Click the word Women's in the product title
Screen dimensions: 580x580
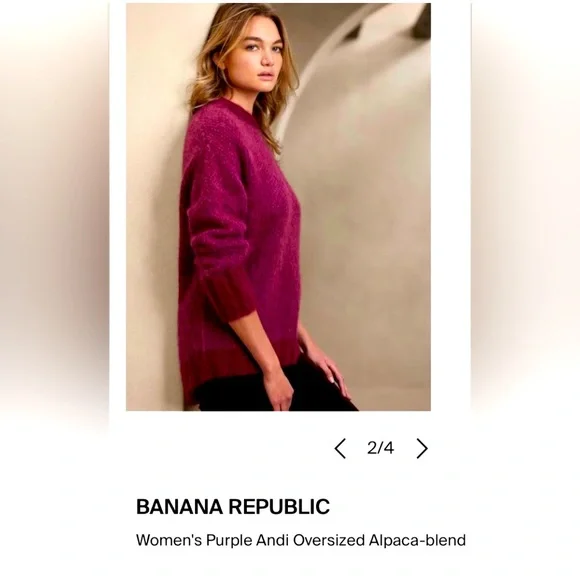pyautogui.click(x=169, y=540)
